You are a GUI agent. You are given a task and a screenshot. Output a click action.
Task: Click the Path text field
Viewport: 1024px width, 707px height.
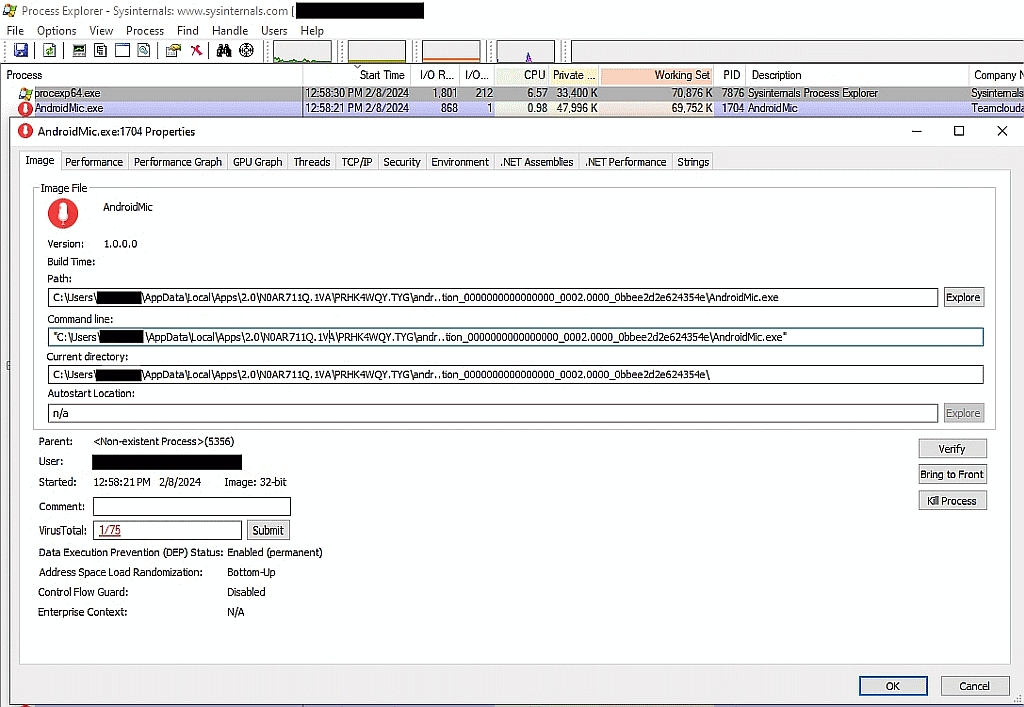[492, 297]
